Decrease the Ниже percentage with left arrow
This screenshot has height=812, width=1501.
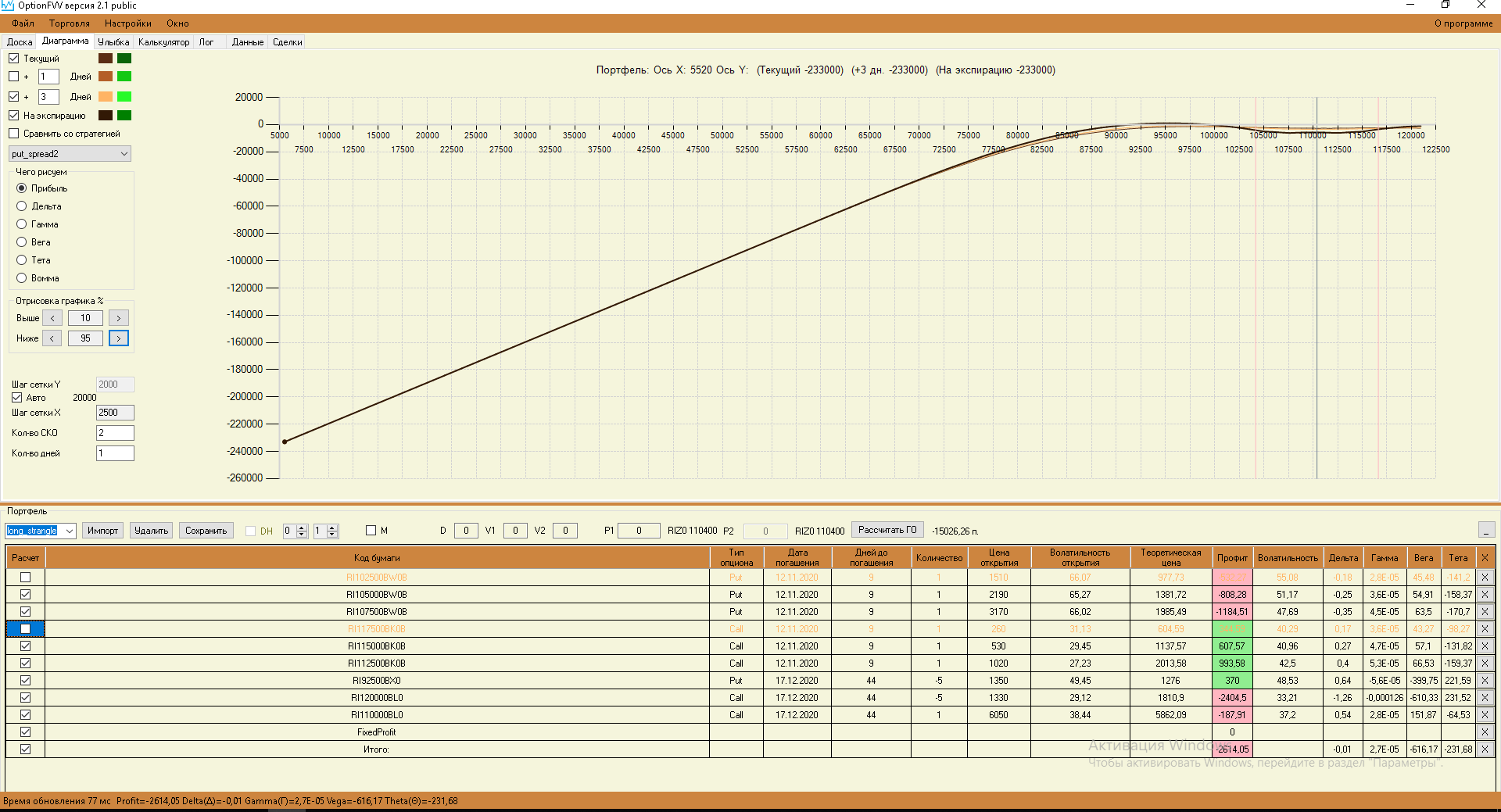click(52, 338)
